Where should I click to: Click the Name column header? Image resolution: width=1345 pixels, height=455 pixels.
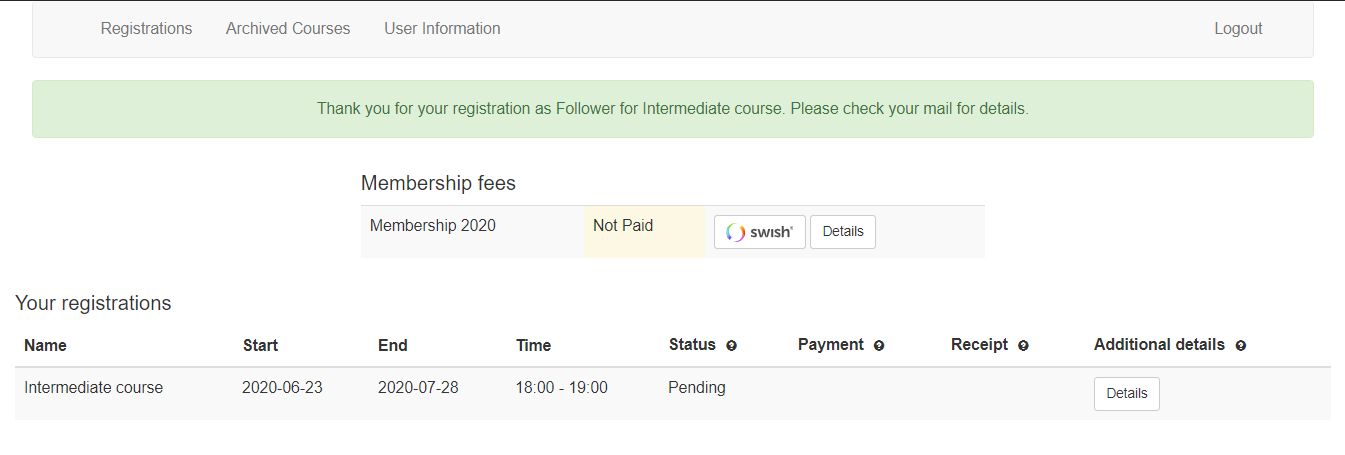(45, 345)
